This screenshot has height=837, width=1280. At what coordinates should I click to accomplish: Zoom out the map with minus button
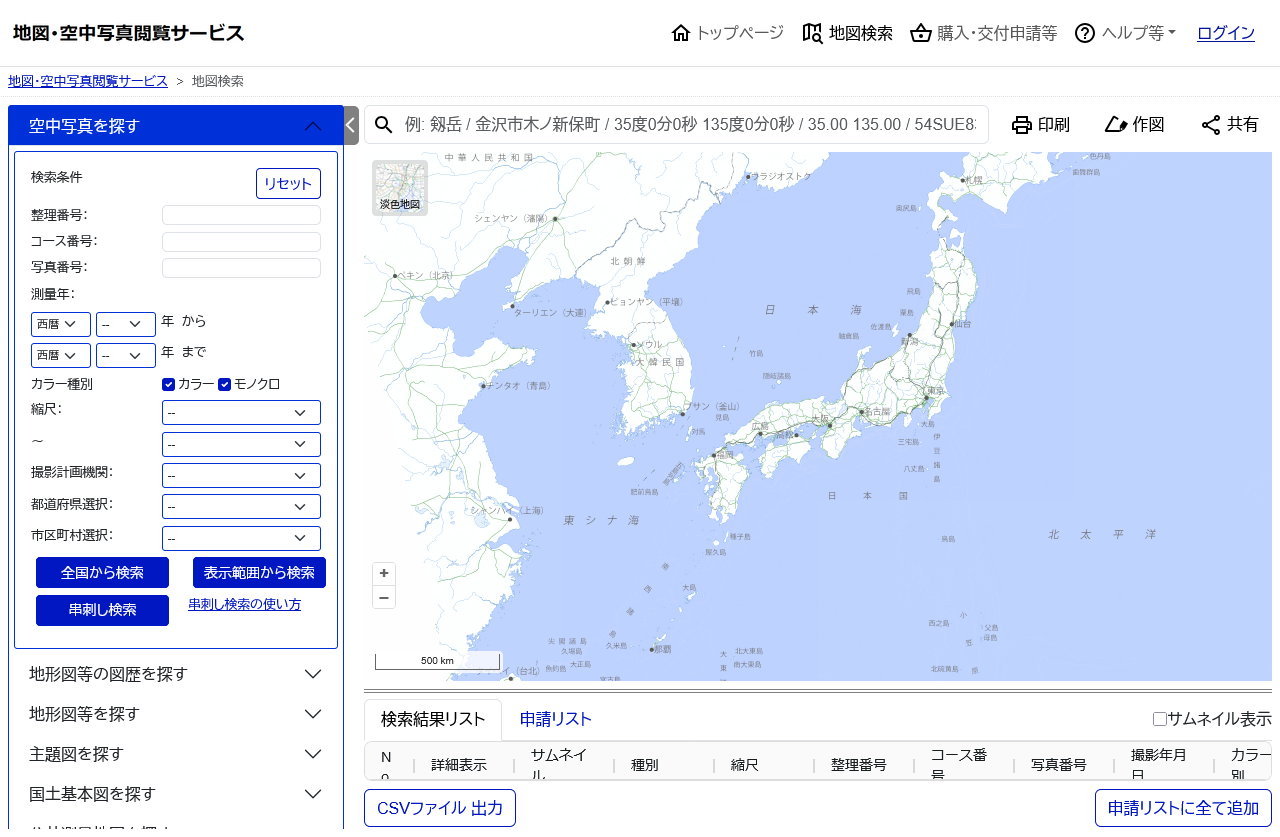tap(384, 597)
